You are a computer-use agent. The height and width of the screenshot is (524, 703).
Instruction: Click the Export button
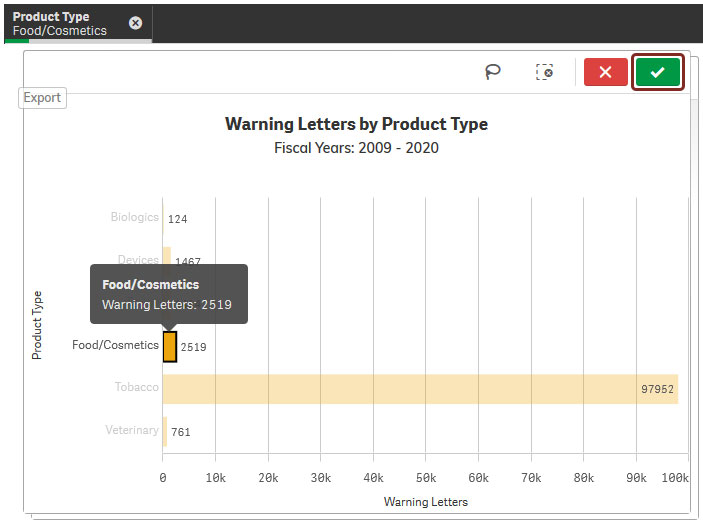coord(43,98)
